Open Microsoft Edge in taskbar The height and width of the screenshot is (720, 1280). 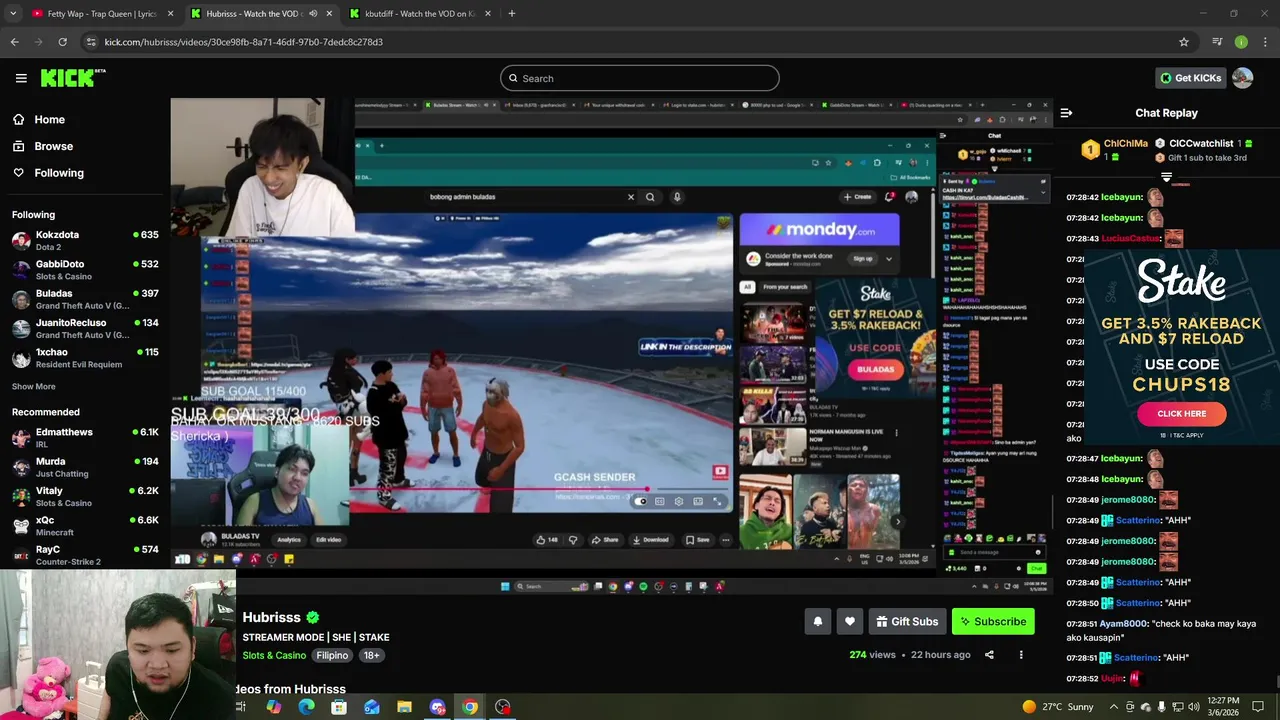[306, 707]
